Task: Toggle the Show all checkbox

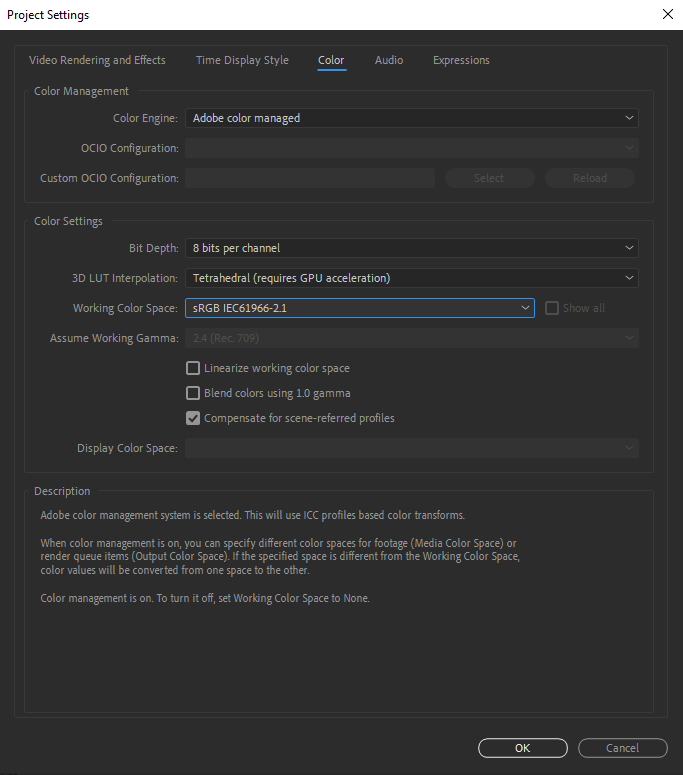Action: pos(552,308)
